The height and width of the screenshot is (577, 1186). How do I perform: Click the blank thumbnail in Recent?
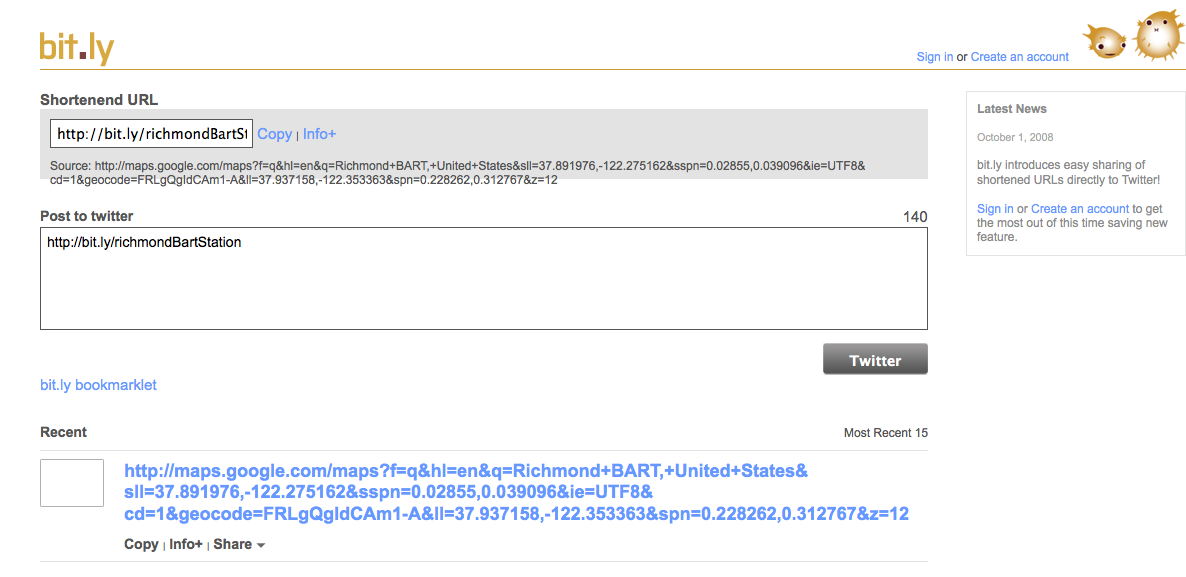pos(72,483)
